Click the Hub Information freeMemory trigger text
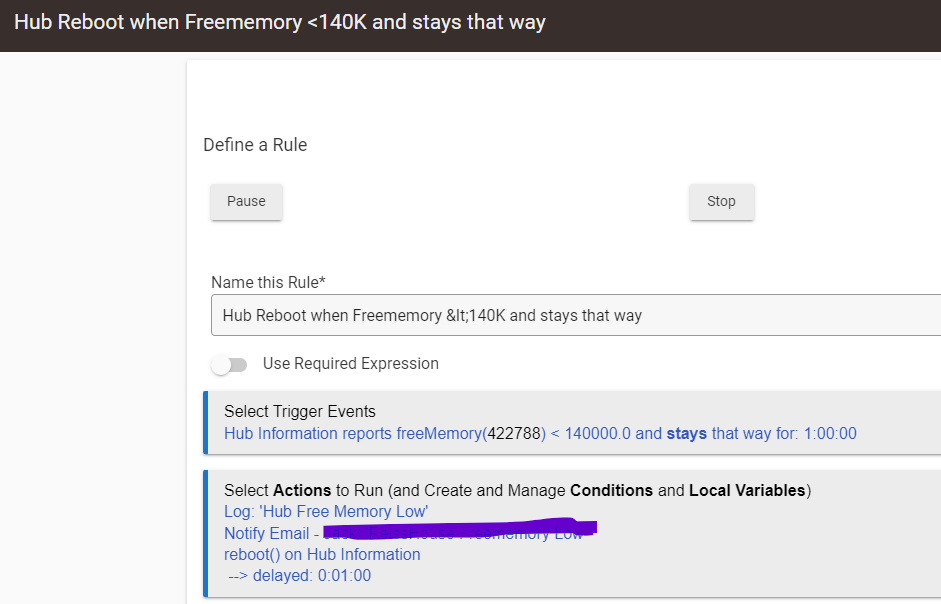941x604 pixels. 540,433
